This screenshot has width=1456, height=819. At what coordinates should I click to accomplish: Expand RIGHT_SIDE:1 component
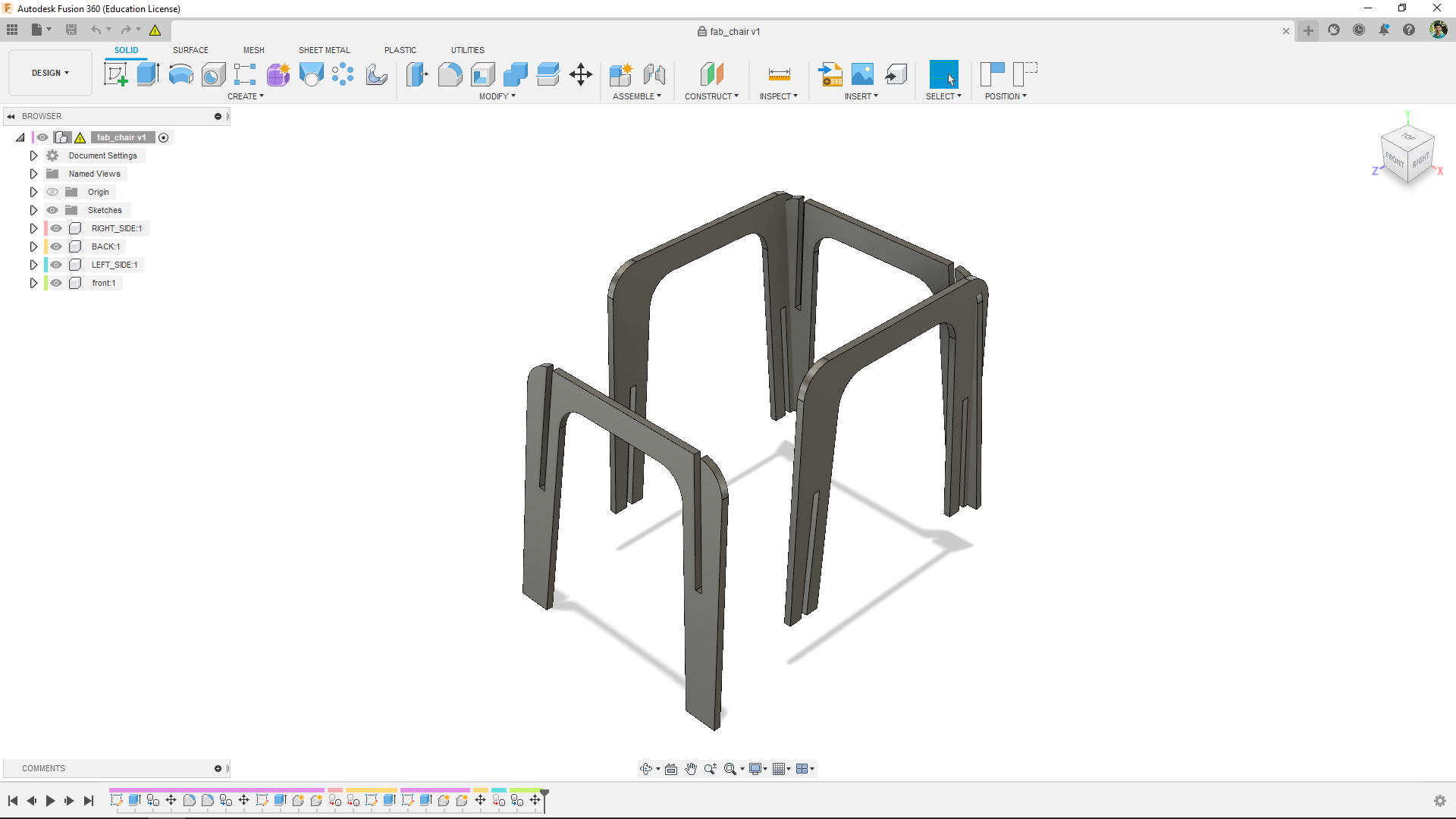[x=33, y=228]
